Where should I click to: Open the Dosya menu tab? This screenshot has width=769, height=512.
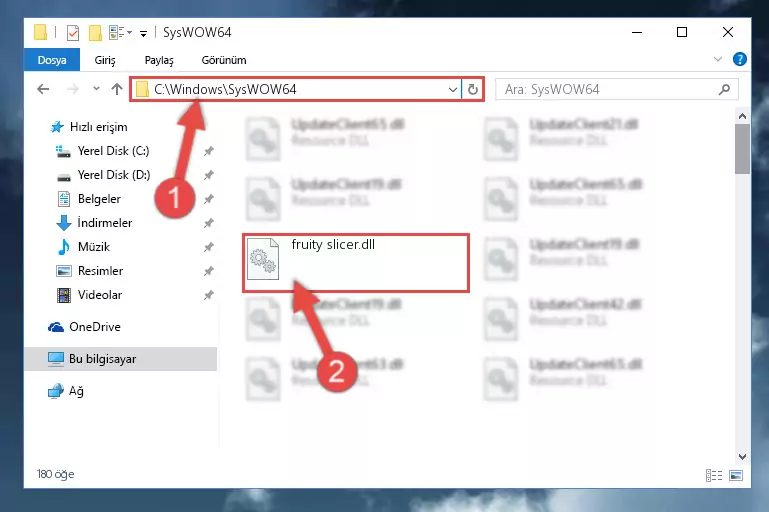pos(52,60)
